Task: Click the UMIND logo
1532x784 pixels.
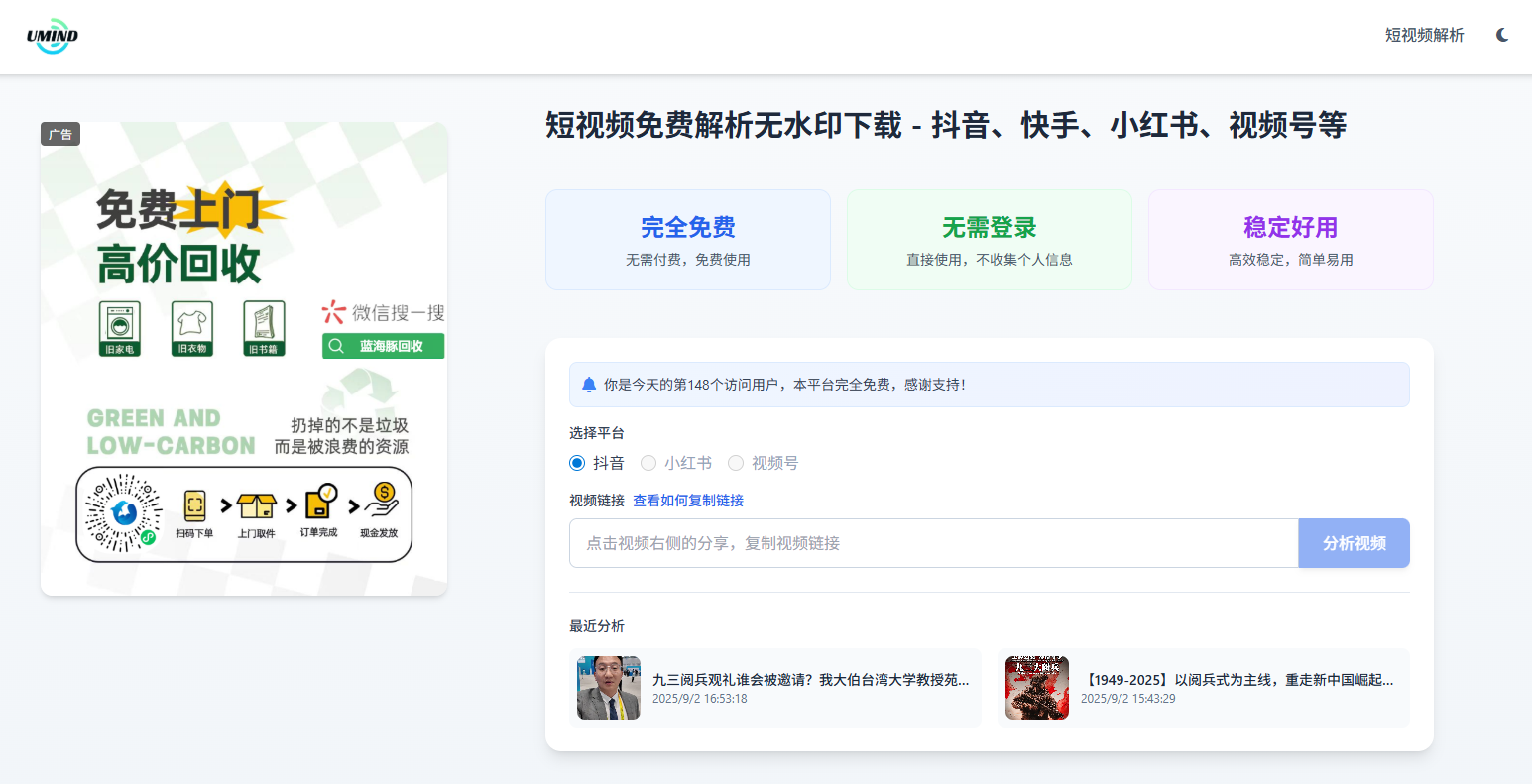Action: coord(53,37)
